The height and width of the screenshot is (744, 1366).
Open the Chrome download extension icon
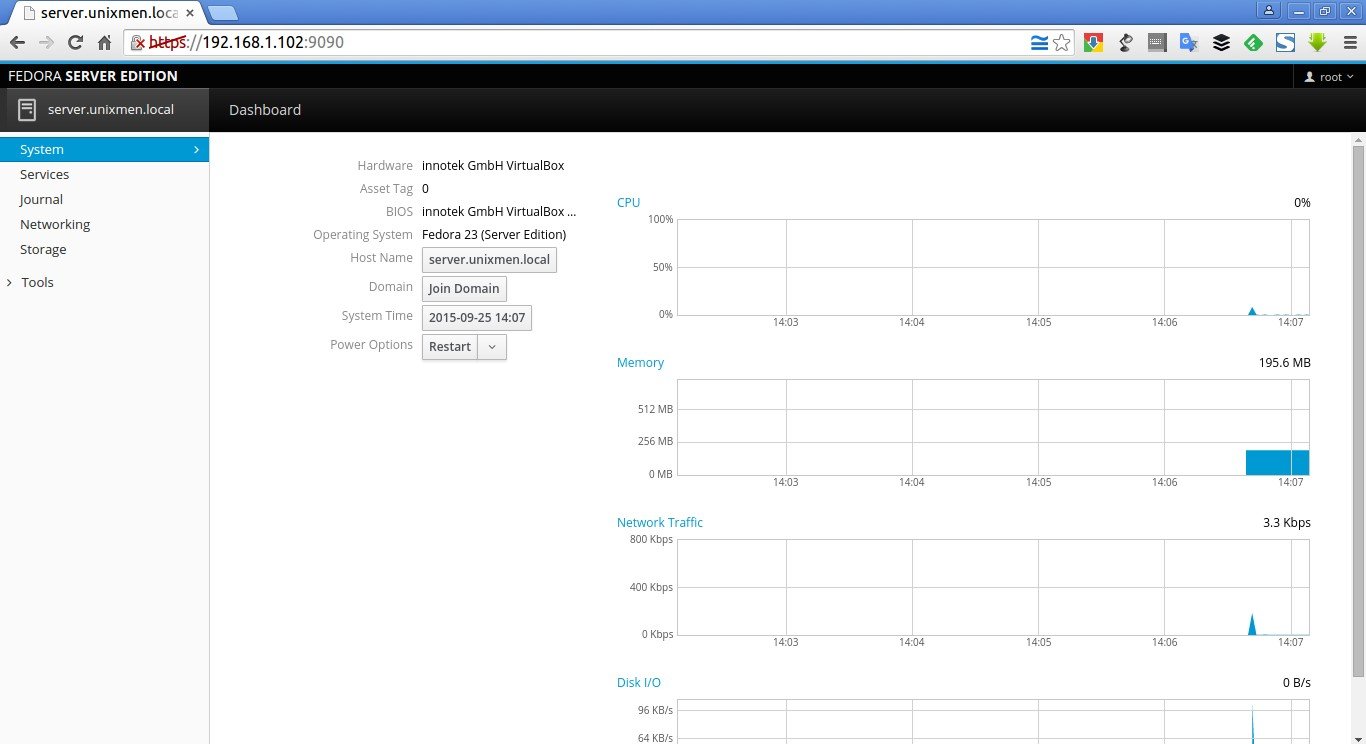tap(1094, 43)
